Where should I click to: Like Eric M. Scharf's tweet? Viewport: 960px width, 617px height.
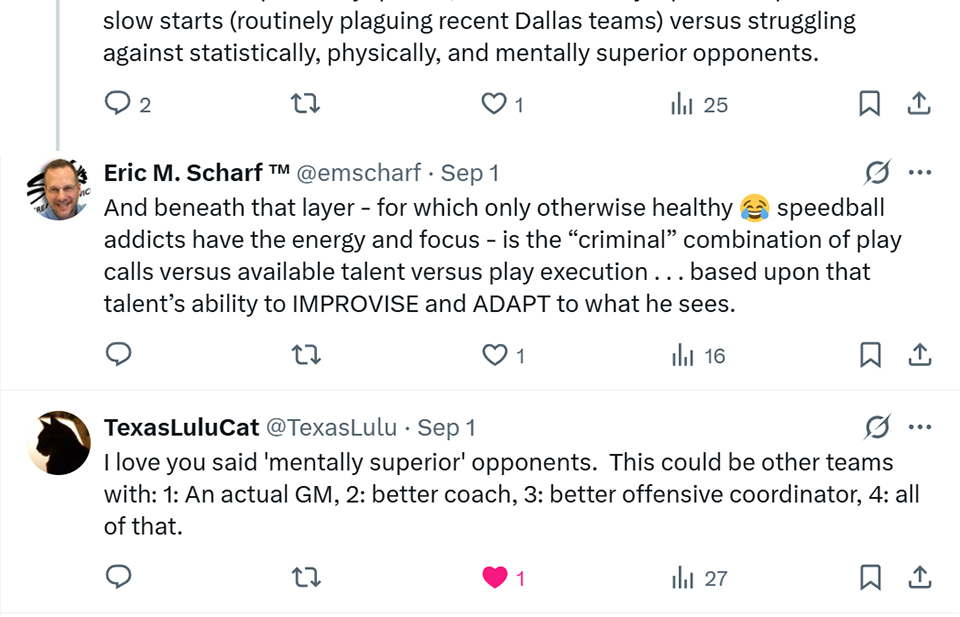tap(495, 355)
